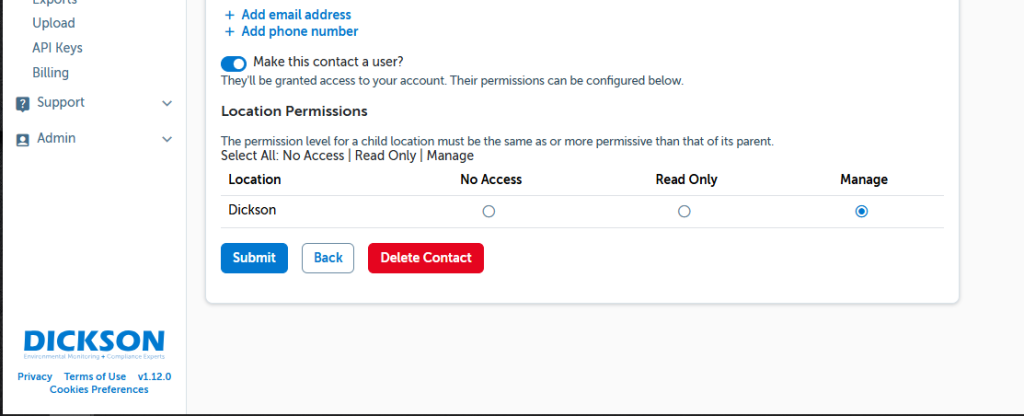
Task: Select No Access for Dickson location
Action: click(x=489, y=211)
